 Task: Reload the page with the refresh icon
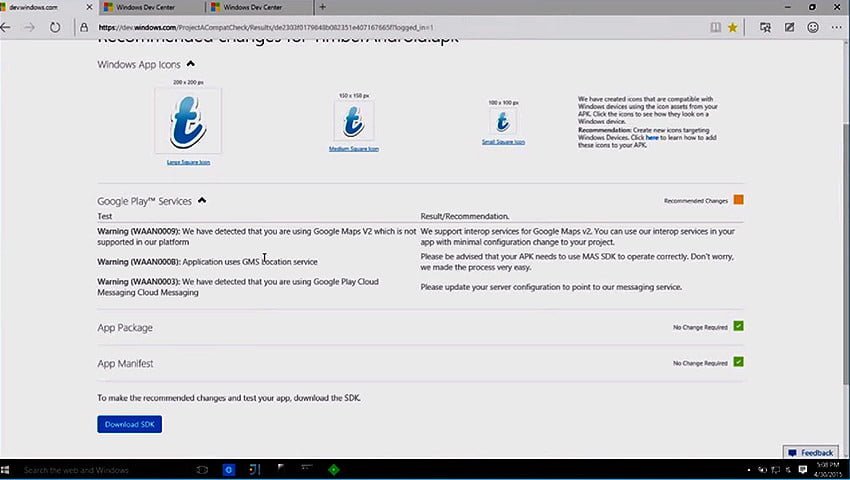[x=55, y=27]
